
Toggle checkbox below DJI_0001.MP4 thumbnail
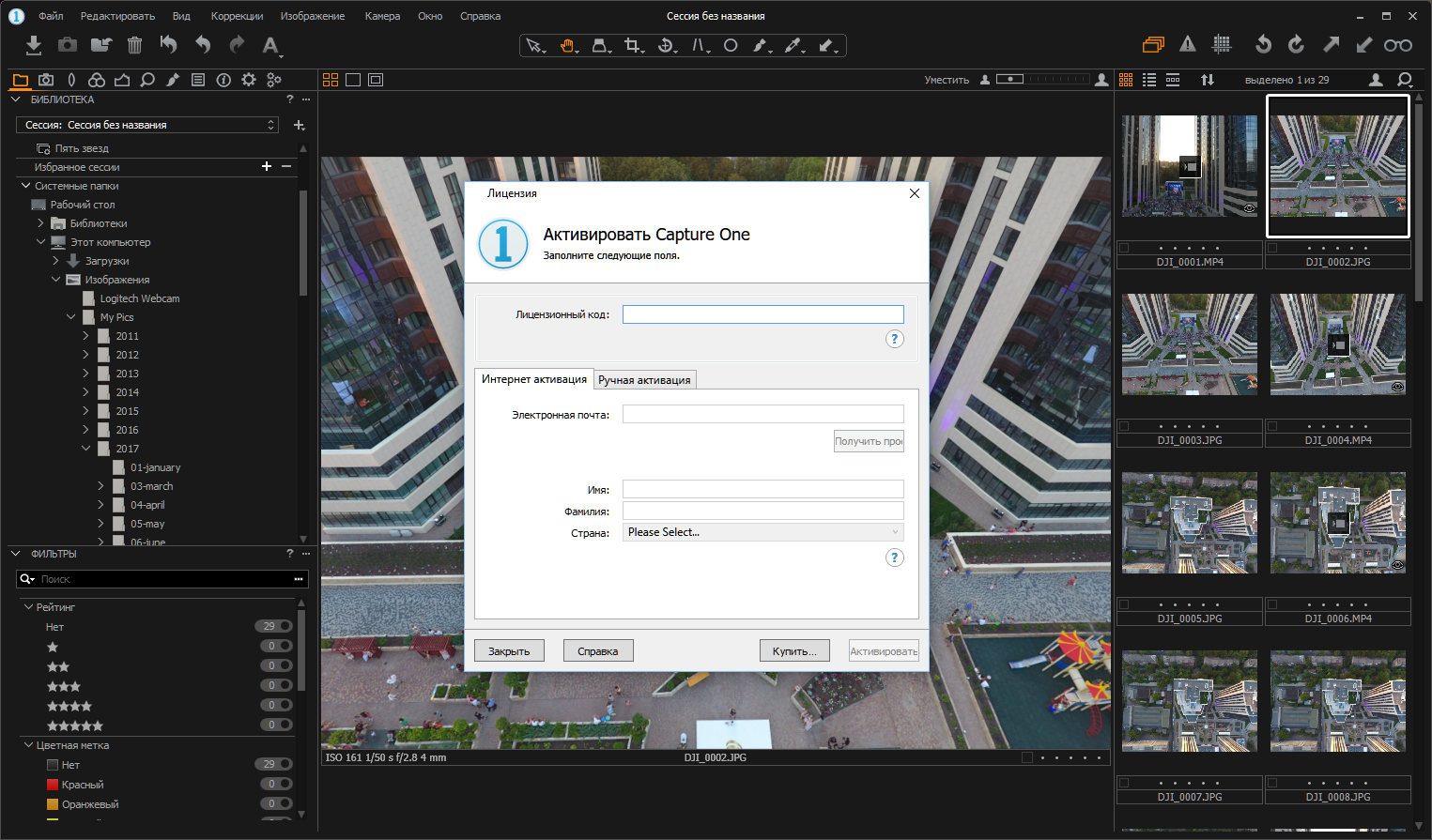[x=1124, y=248]
